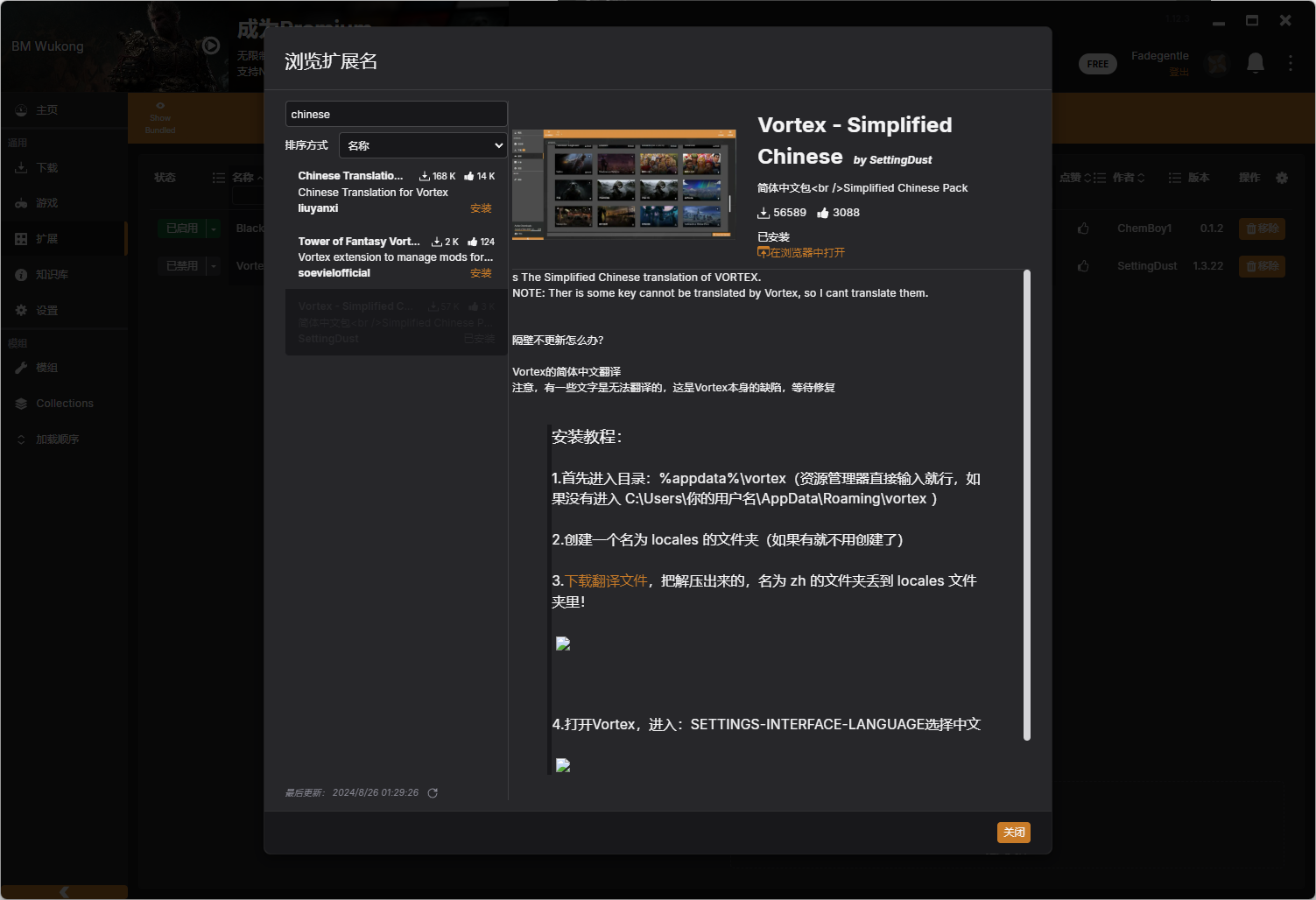Expand the dropdown arrow beside 已禁用
The width and height of the screenshot is (1316, 900).
[213, 266]
